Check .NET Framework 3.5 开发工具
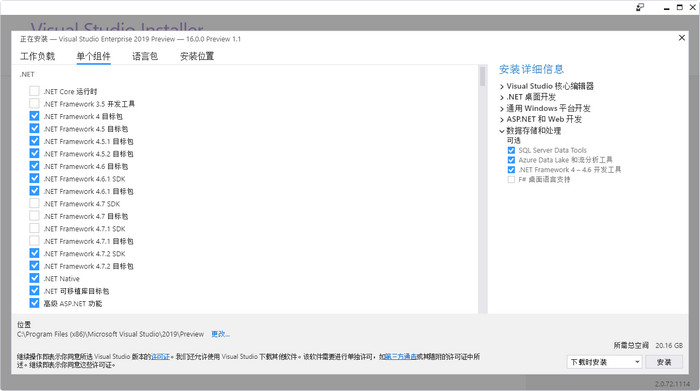This screenshot has width=700, height=391. pyautogui.click(x=34, y=104)
